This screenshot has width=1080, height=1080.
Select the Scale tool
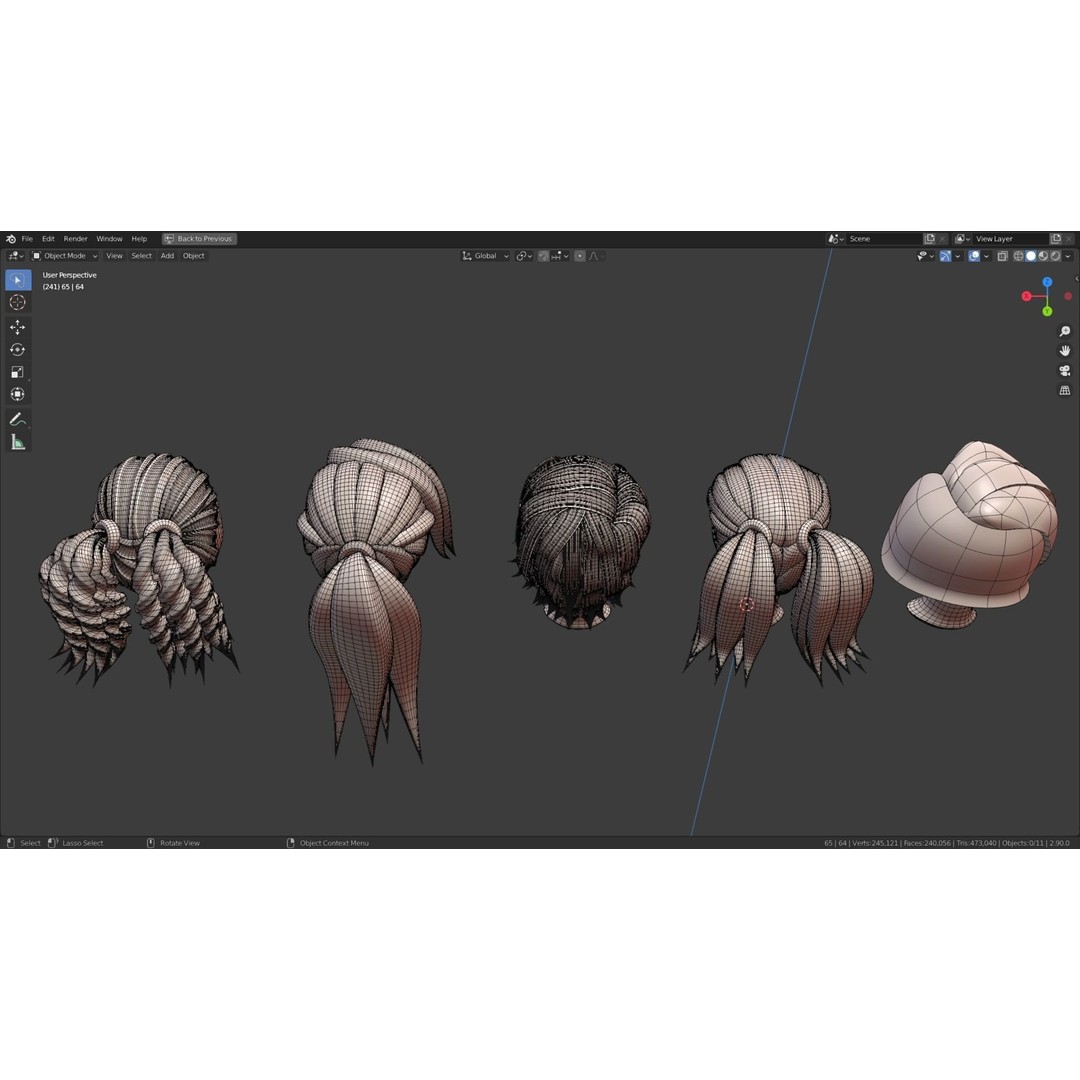[18, 373]
